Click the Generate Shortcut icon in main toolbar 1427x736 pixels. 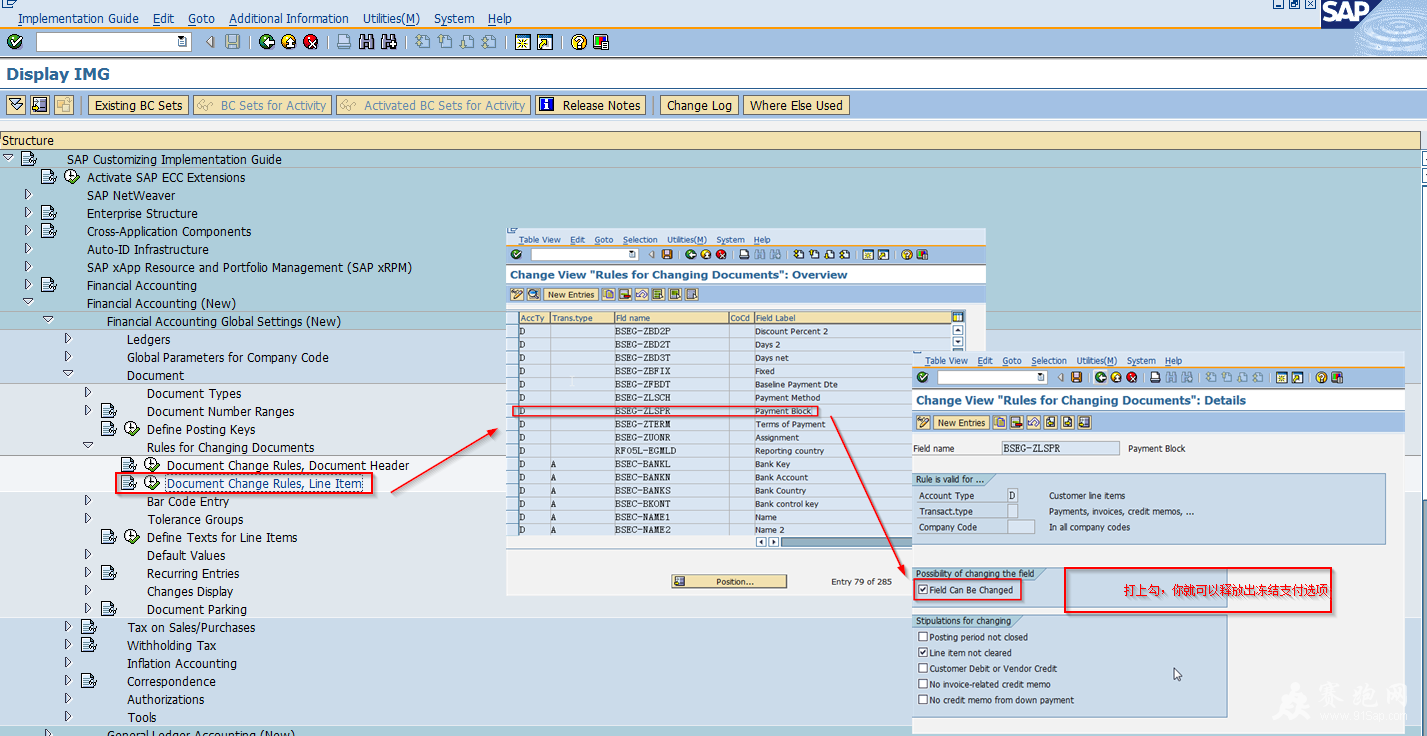point(544,42)
